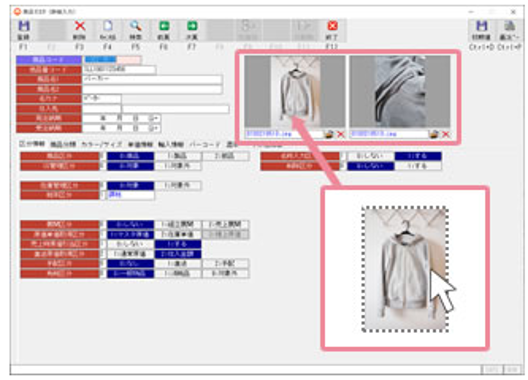Switch to the 商品分類 tab
This screenshot has height=380, width=528.
[63, 145]
